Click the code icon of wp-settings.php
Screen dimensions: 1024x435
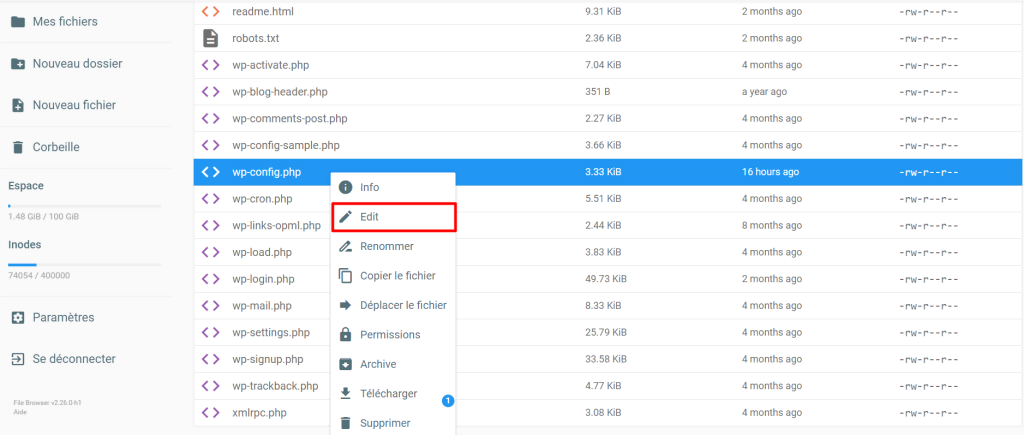210,332
